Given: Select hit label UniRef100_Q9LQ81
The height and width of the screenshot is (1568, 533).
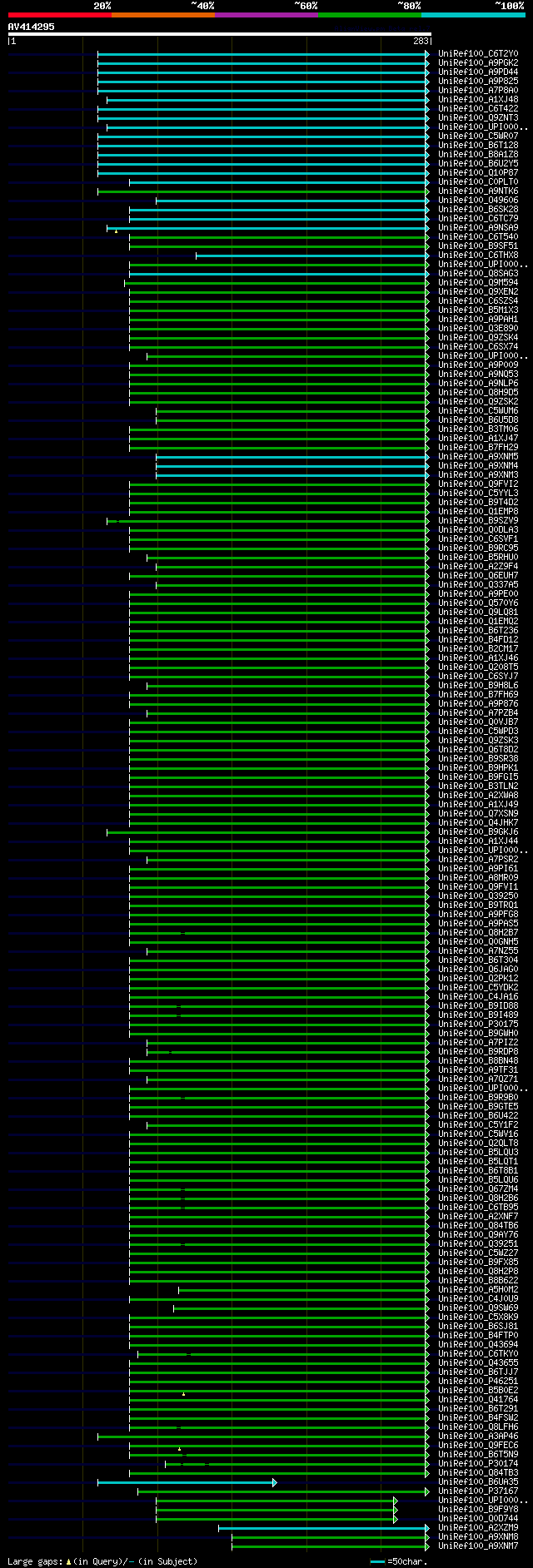Looking at the screenshot, I should pyautogui.click(x=478, y=613).
